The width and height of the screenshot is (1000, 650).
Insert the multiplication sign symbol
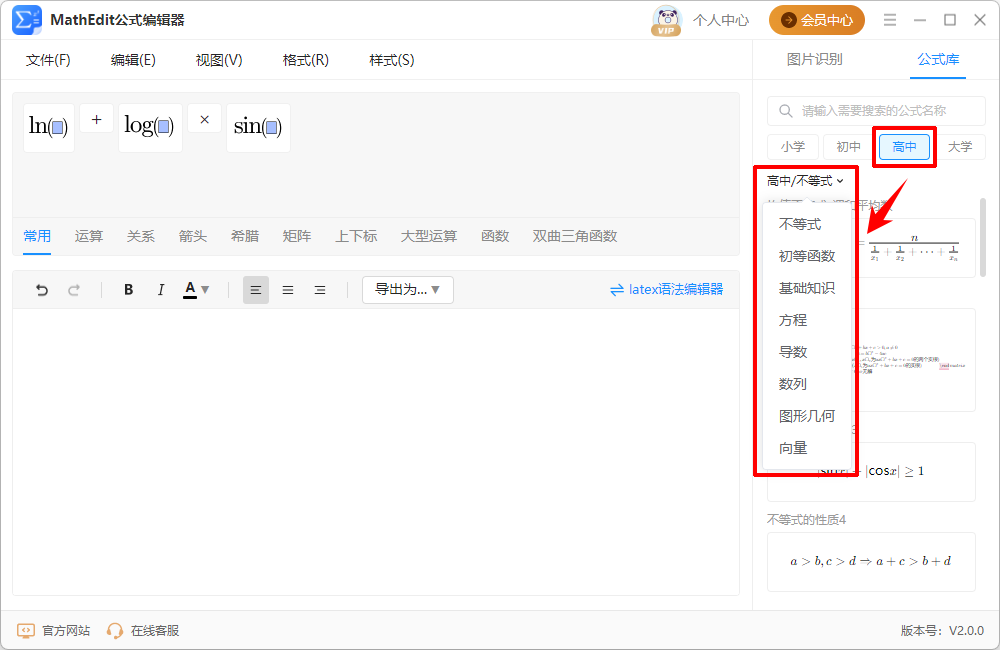204,119
